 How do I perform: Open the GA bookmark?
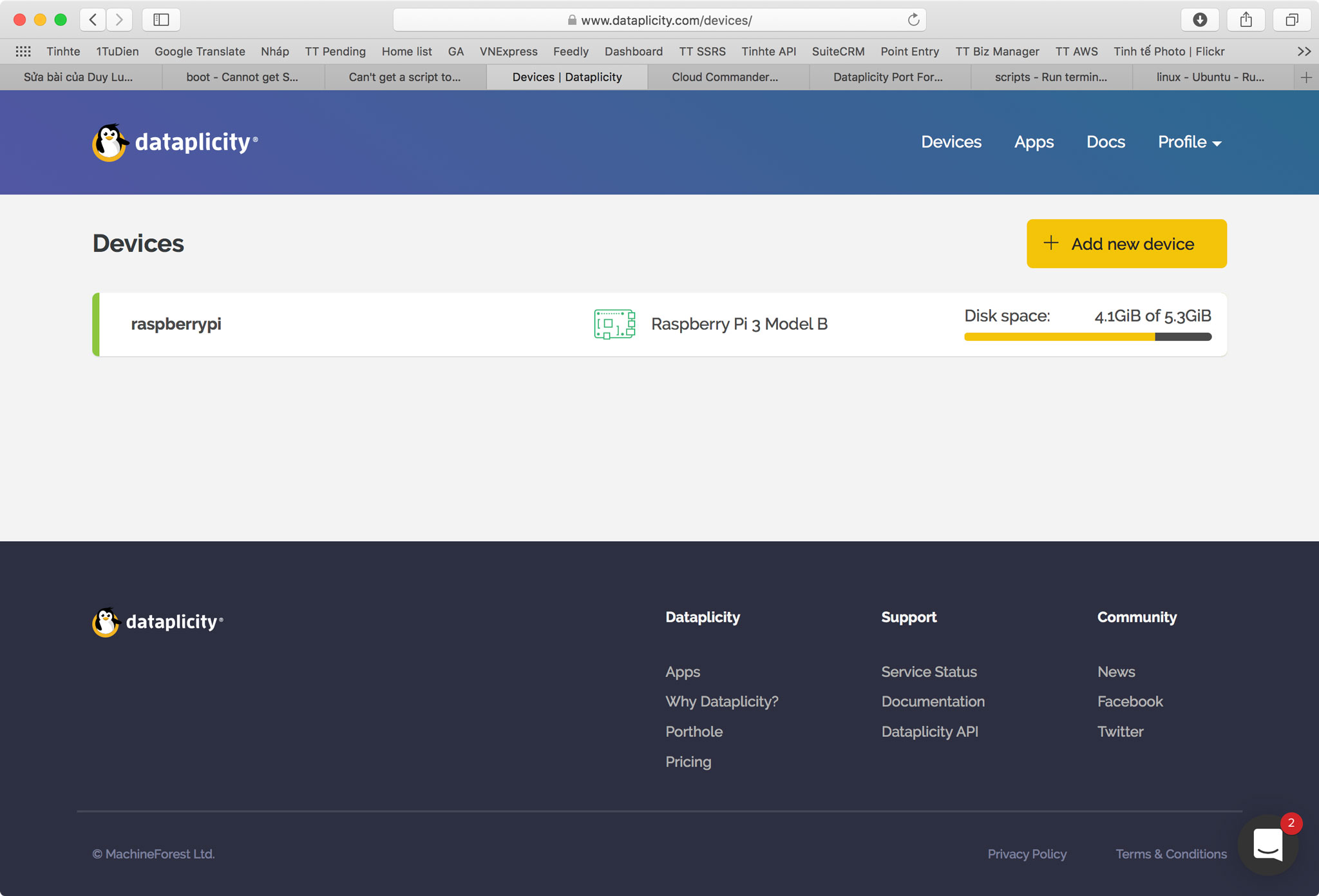[x=456, y=52]
